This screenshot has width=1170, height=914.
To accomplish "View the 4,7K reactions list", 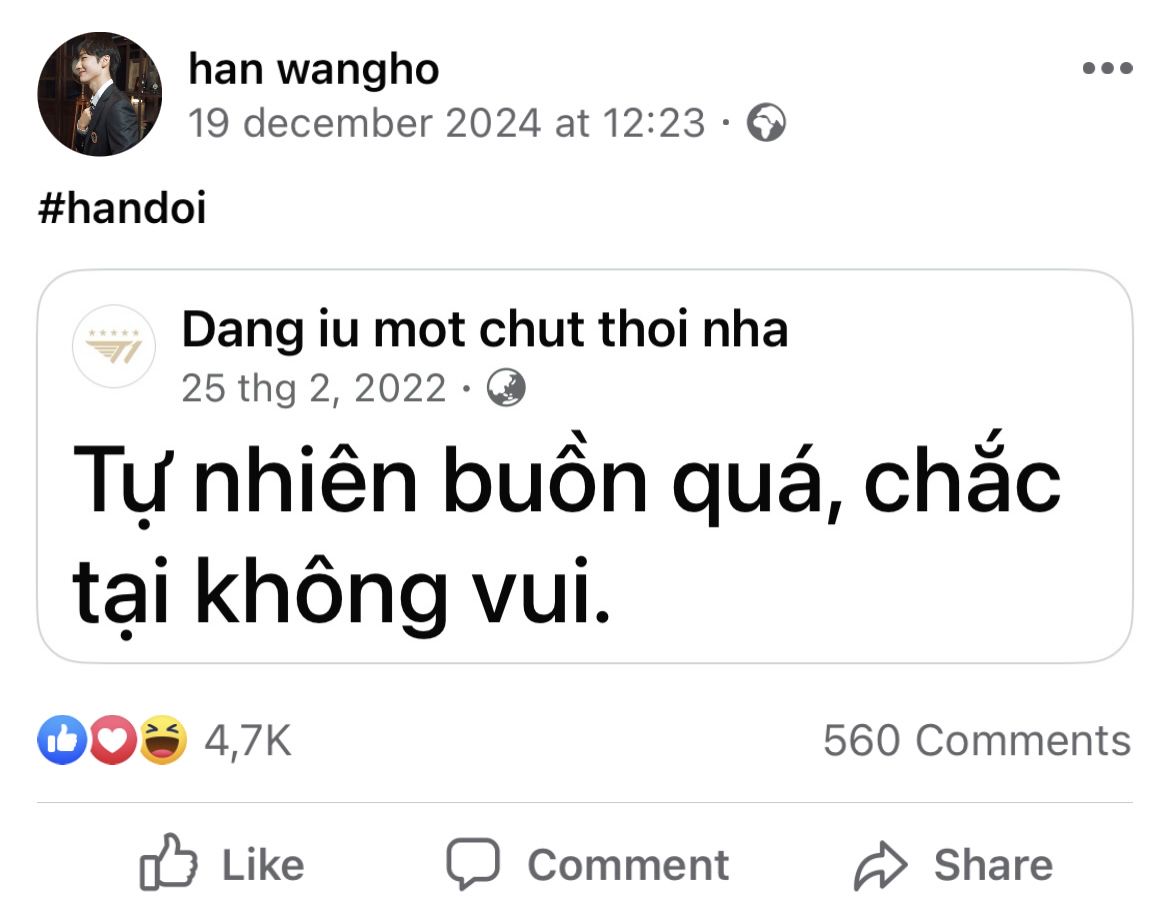I will point(248,740).
